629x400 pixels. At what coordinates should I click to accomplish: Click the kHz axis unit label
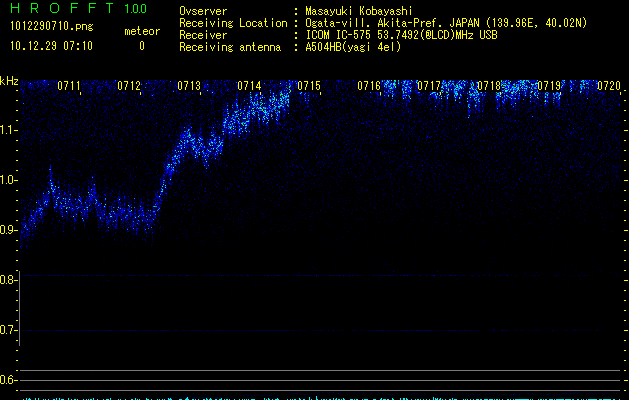(9, 81)
